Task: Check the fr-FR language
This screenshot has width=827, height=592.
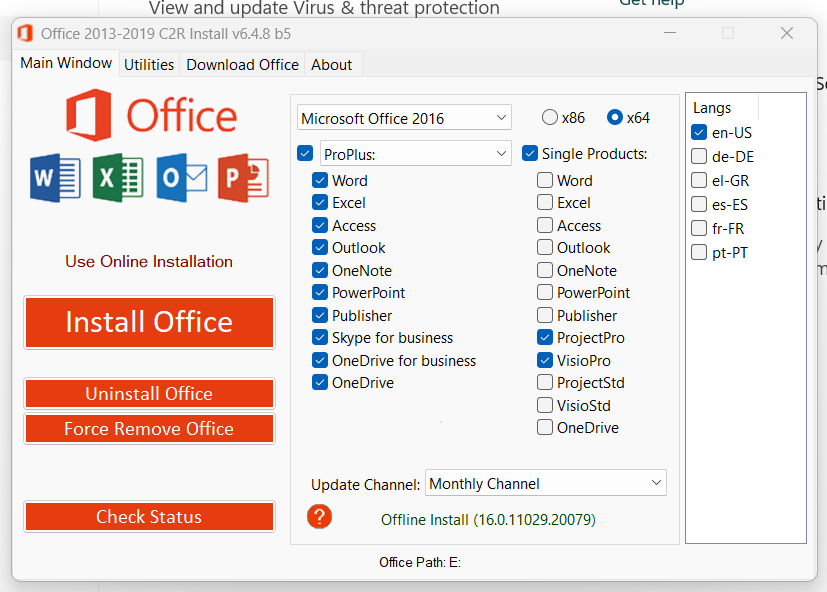Action: pos(699,228)
